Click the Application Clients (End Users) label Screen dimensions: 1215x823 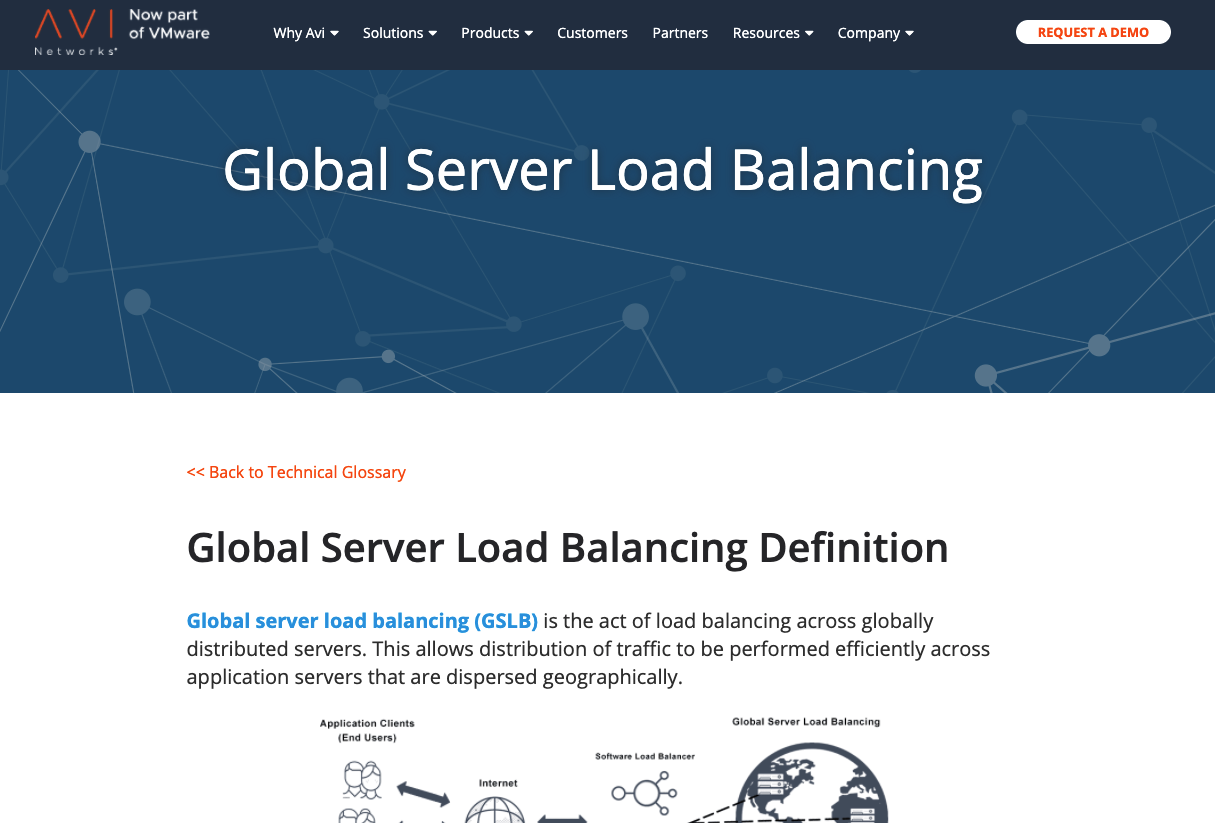tap(367, 730)
